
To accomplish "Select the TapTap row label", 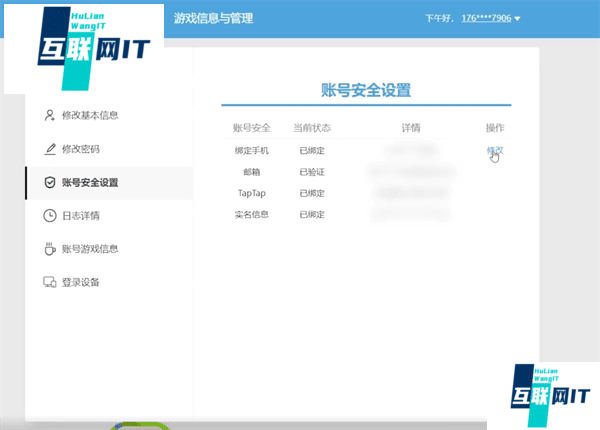I will tap(251, 193).
